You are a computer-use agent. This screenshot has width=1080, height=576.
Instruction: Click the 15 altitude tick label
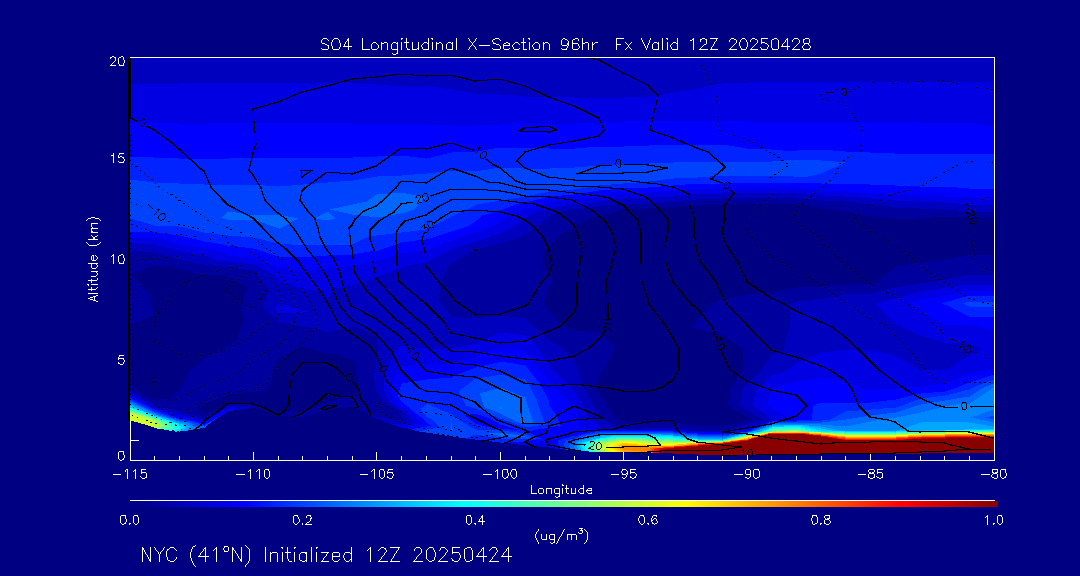(116, 158)
